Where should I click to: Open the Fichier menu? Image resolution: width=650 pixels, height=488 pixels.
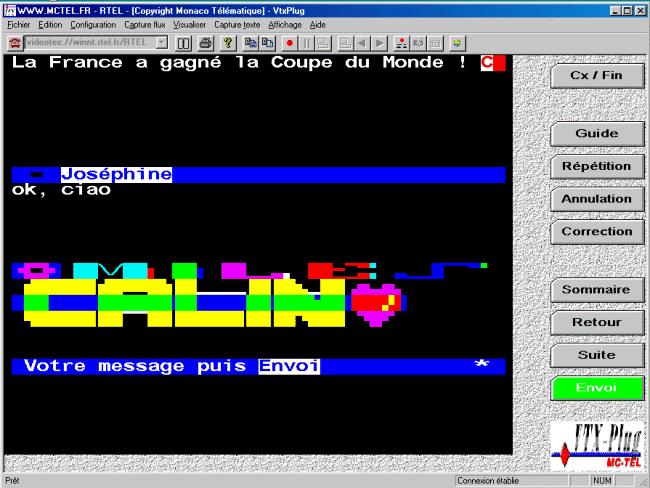coord(18,25)
